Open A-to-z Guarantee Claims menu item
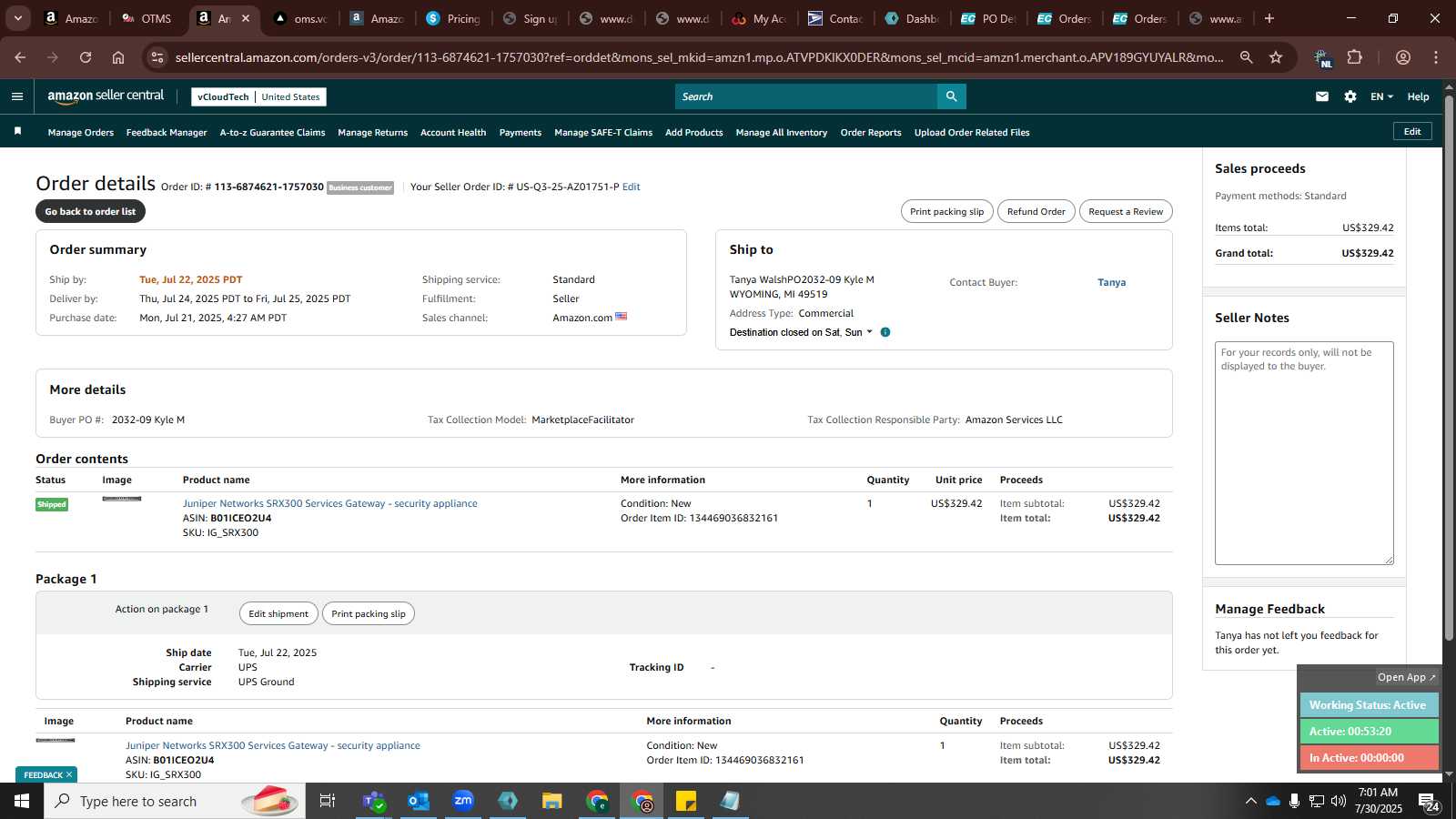The height and width of the screenshot is (819, 1456). click(272, 133)
